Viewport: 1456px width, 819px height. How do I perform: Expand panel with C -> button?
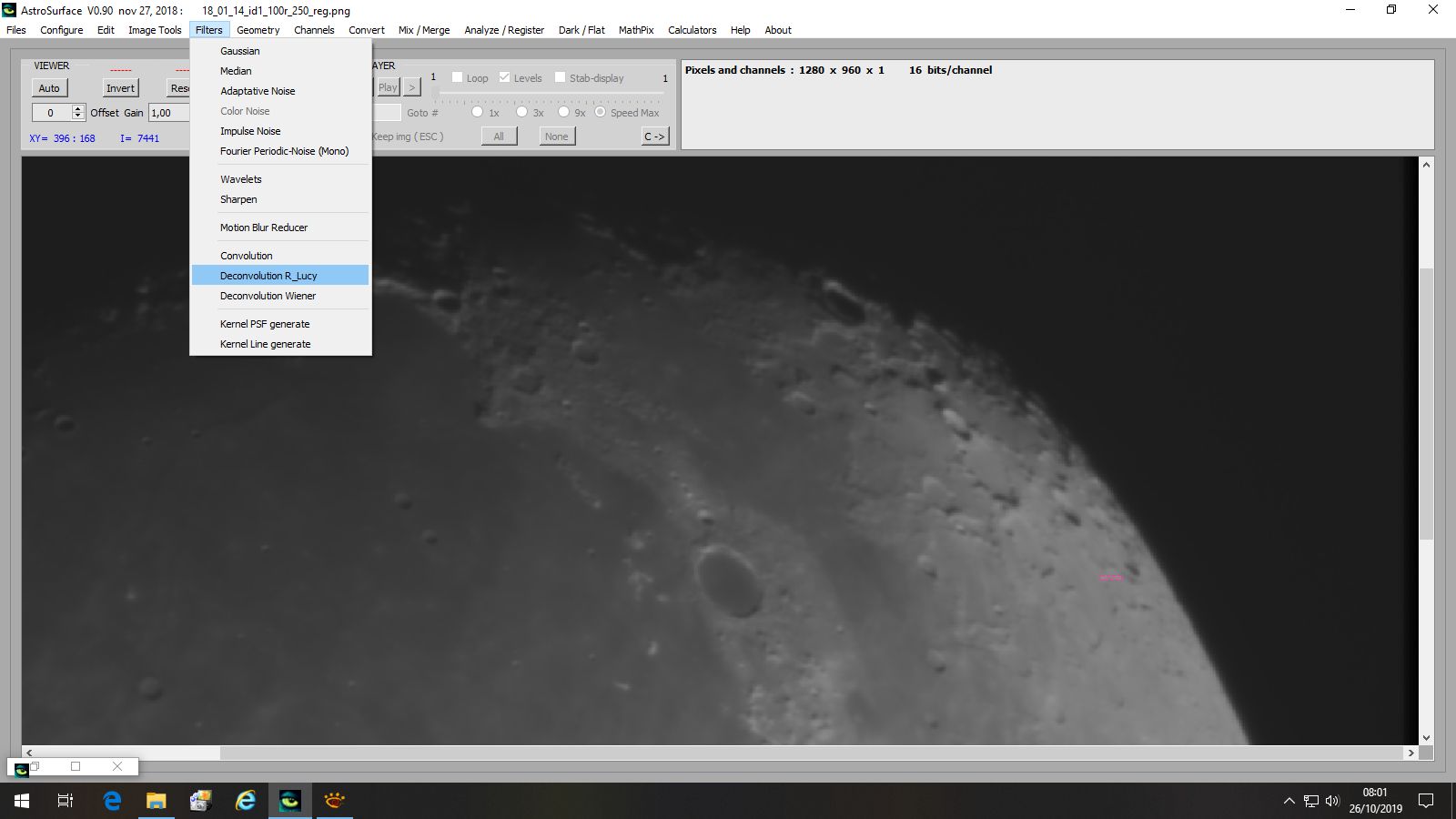click(655, 136)
